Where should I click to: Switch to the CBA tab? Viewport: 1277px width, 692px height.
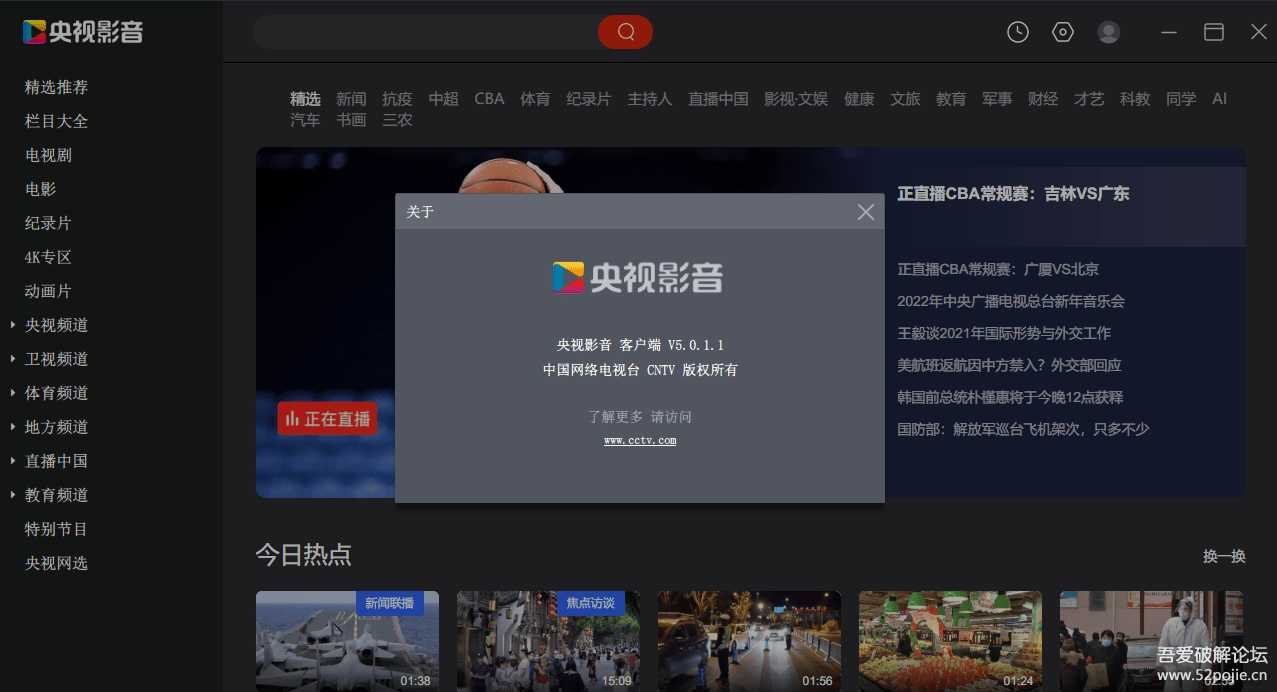coord(489,99)
